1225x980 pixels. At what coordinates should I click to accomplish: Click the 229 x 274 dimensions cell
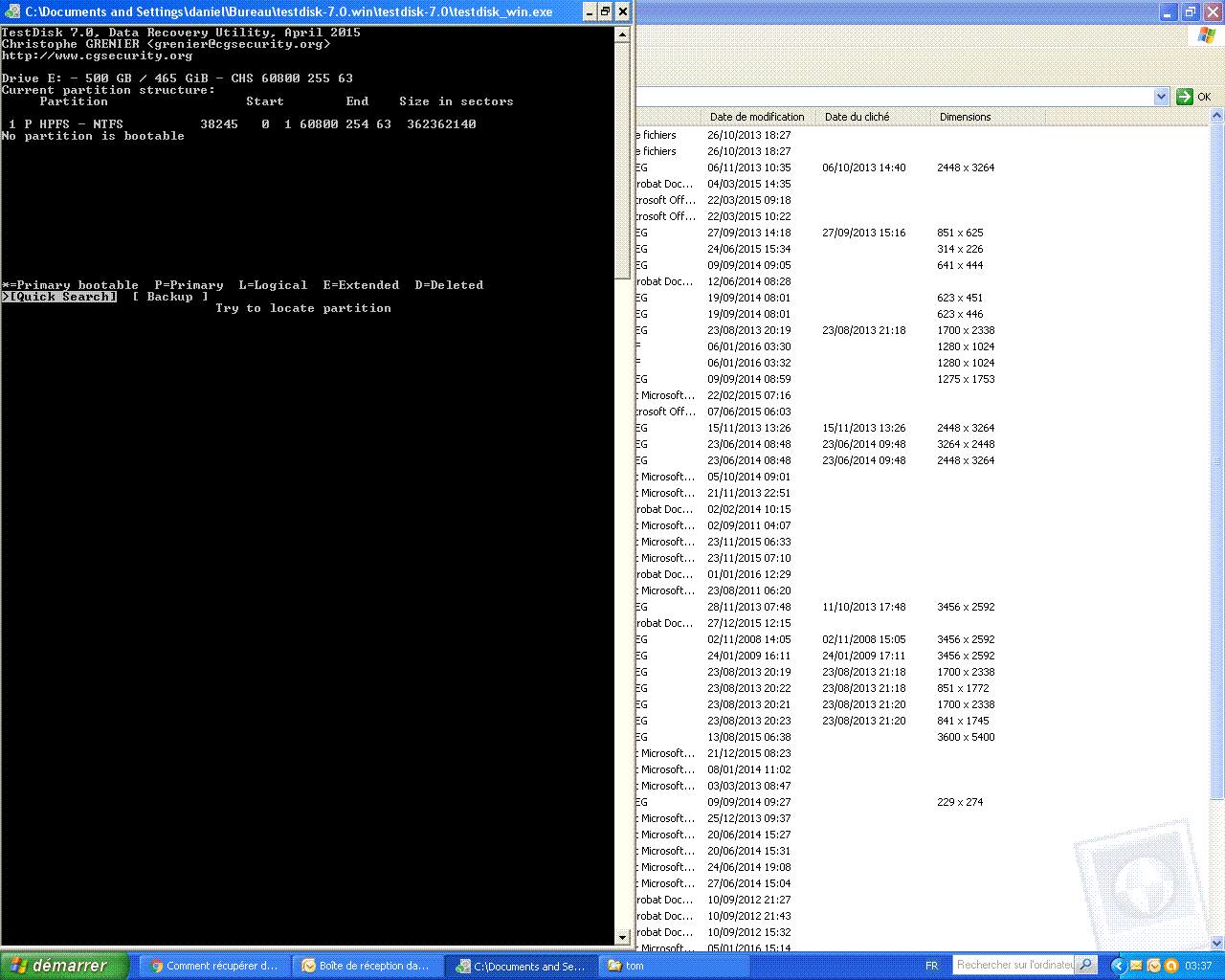click(960, 802)
